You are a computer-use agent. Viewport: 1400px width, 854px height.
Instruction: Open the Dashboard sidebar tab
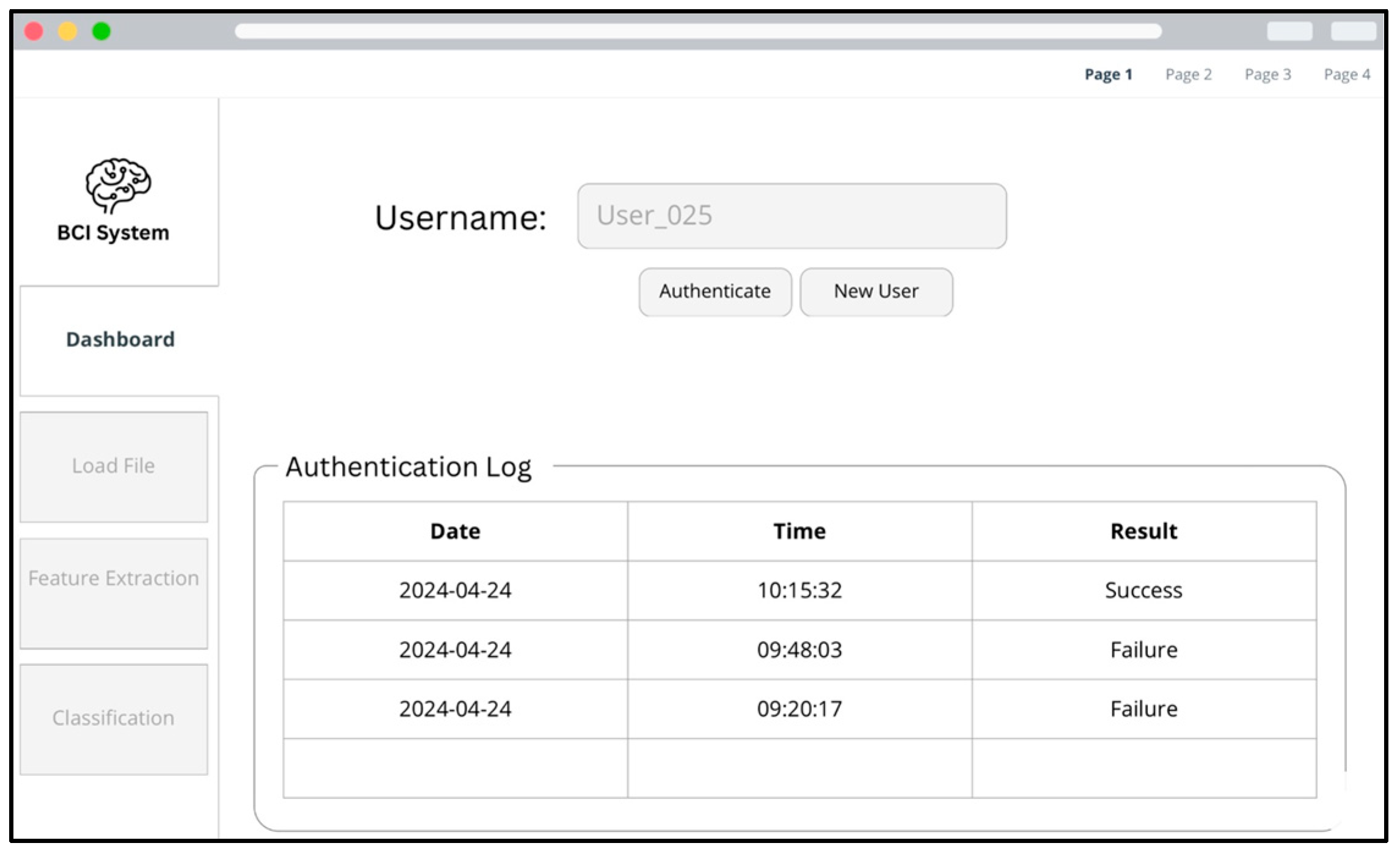120,340
